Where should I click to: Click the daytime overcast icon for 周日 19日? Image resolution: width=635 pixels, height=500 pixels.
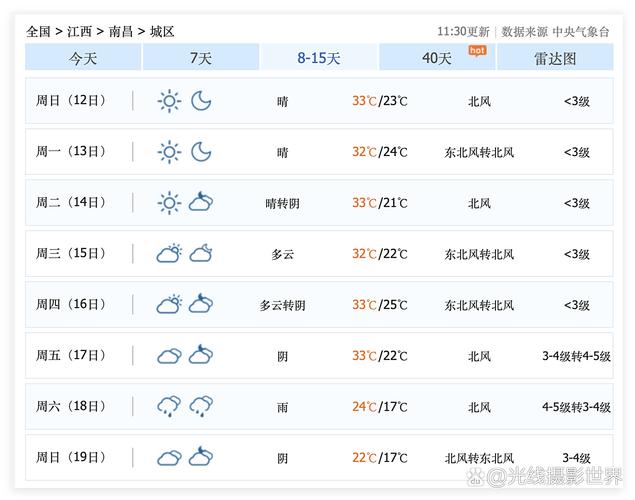169,458
